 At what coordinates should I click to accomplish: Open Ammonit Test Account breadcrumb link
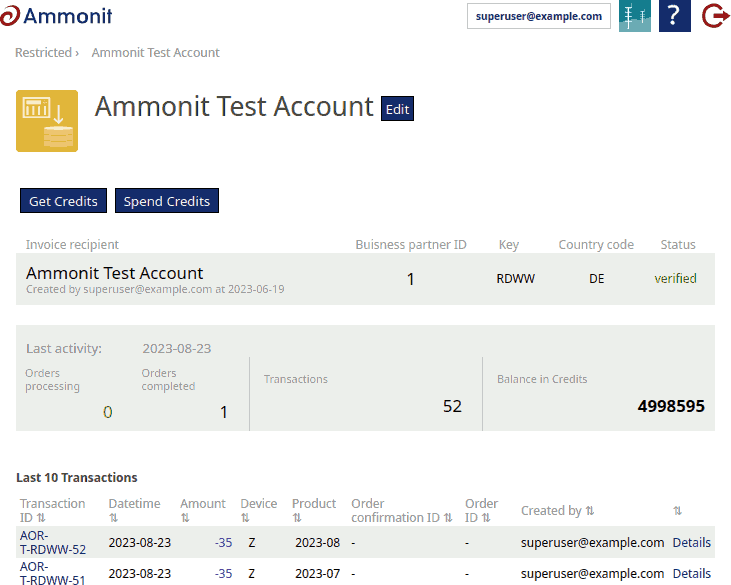click(x=155, y=52)
